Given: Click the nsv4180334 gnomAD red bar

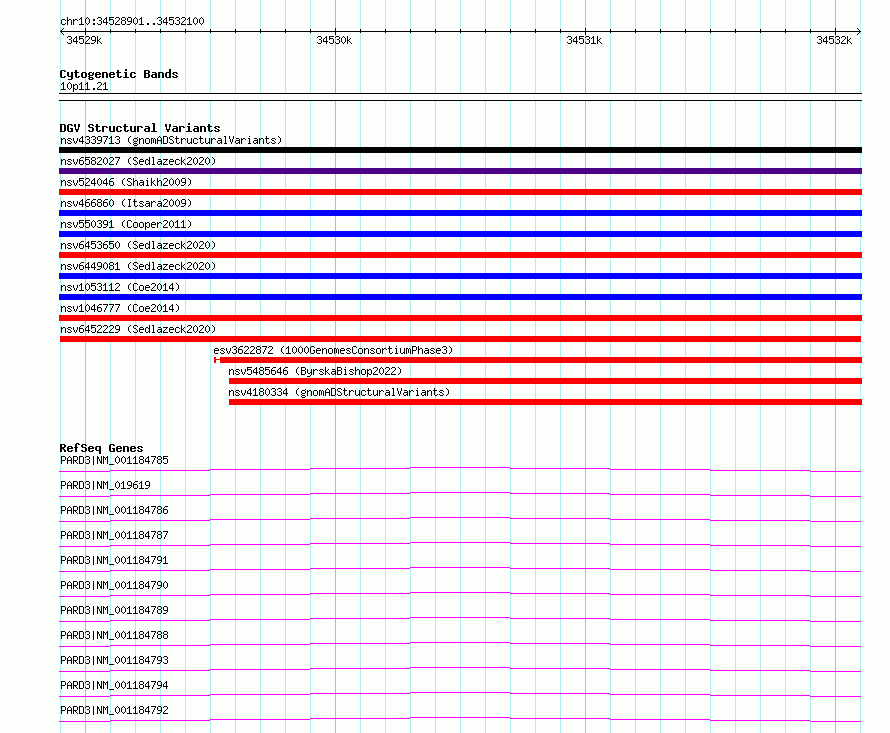Looking at the screenshot, I should tap(545, 402).
